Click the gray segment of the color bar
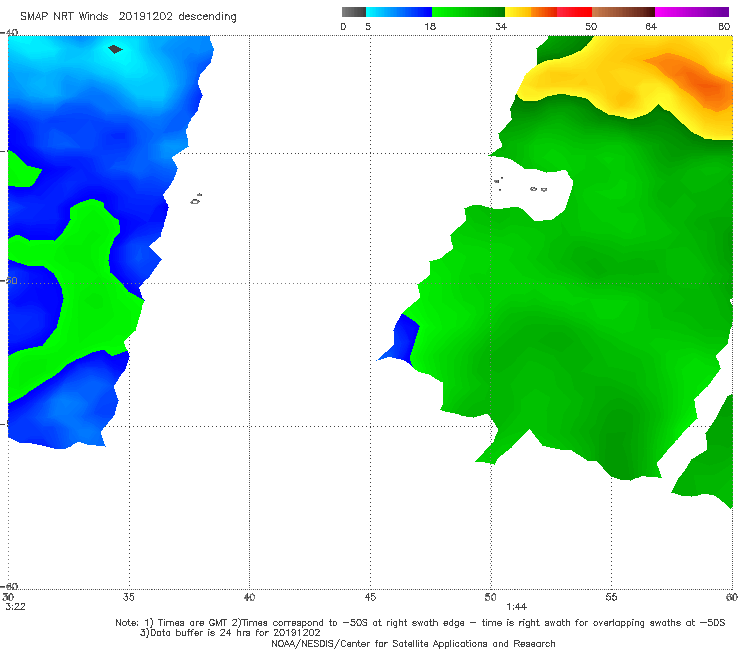Screen dimensions: 740x650 tap(354, 12)
